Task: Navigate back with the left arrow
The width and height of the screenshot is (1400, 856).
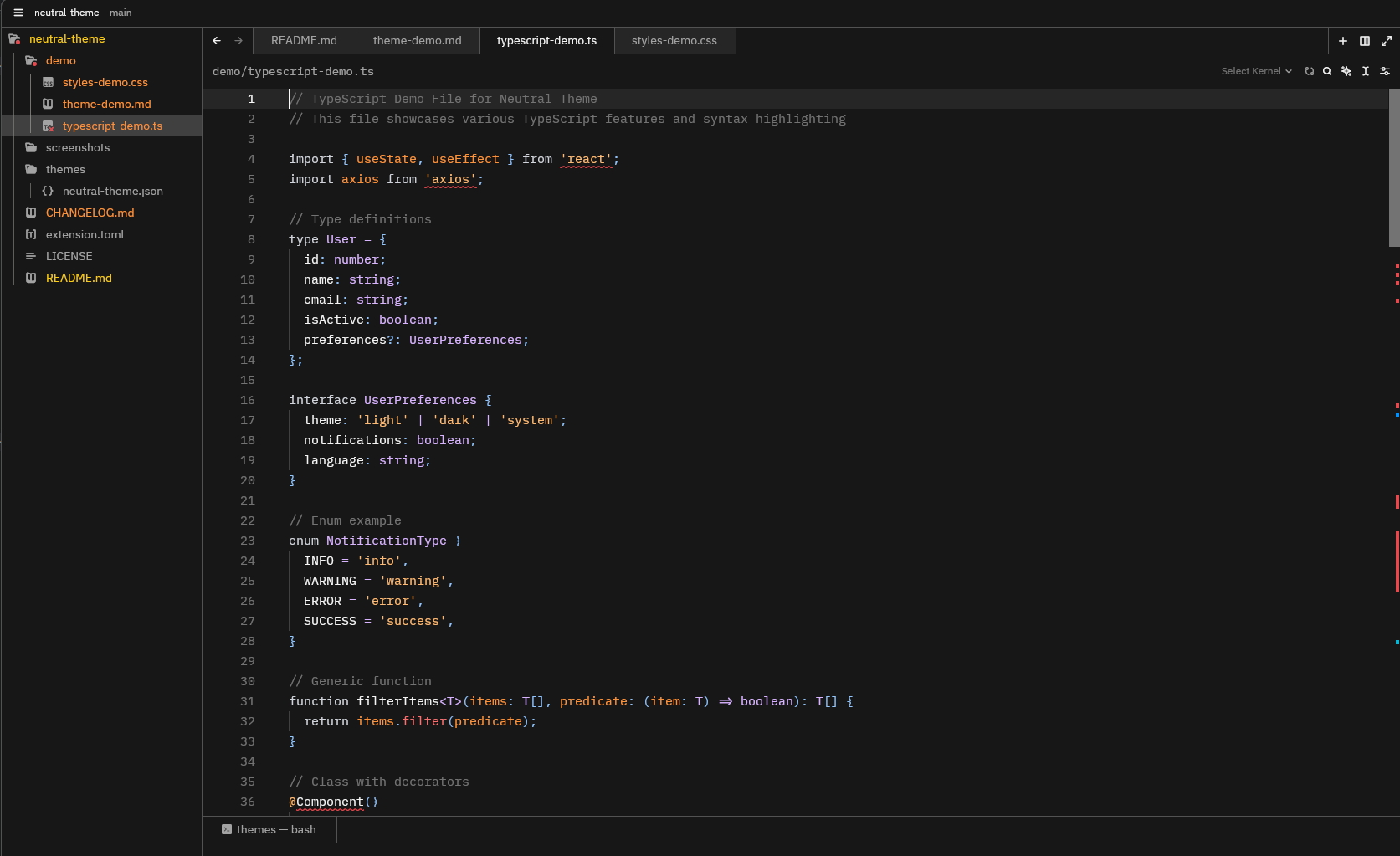Action: pyautogui.click(x=217, y=40)
